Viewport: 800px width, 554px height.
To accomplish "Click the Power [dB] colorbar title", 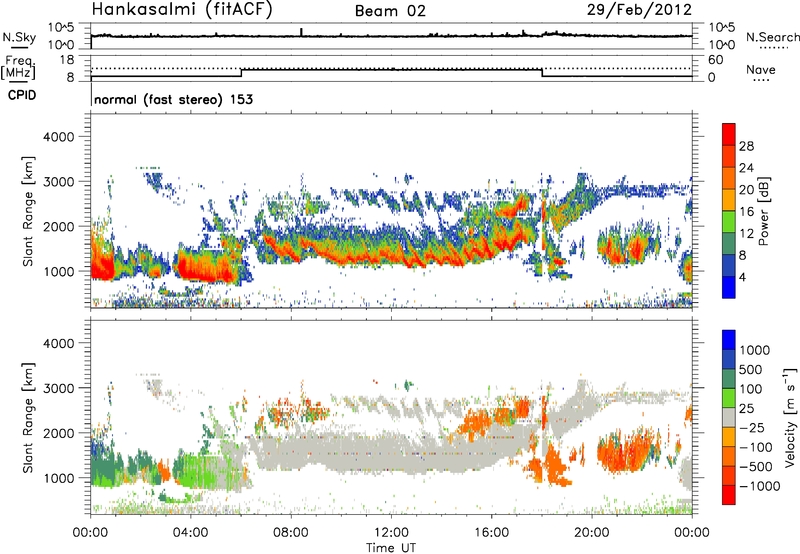I will point(763,211).
